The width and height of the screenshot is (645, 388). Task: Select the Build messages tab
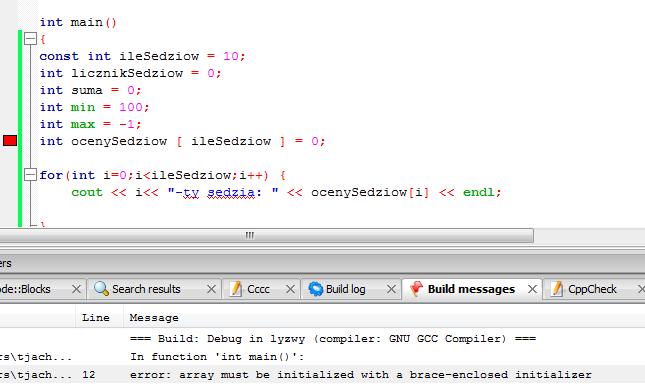471,289
